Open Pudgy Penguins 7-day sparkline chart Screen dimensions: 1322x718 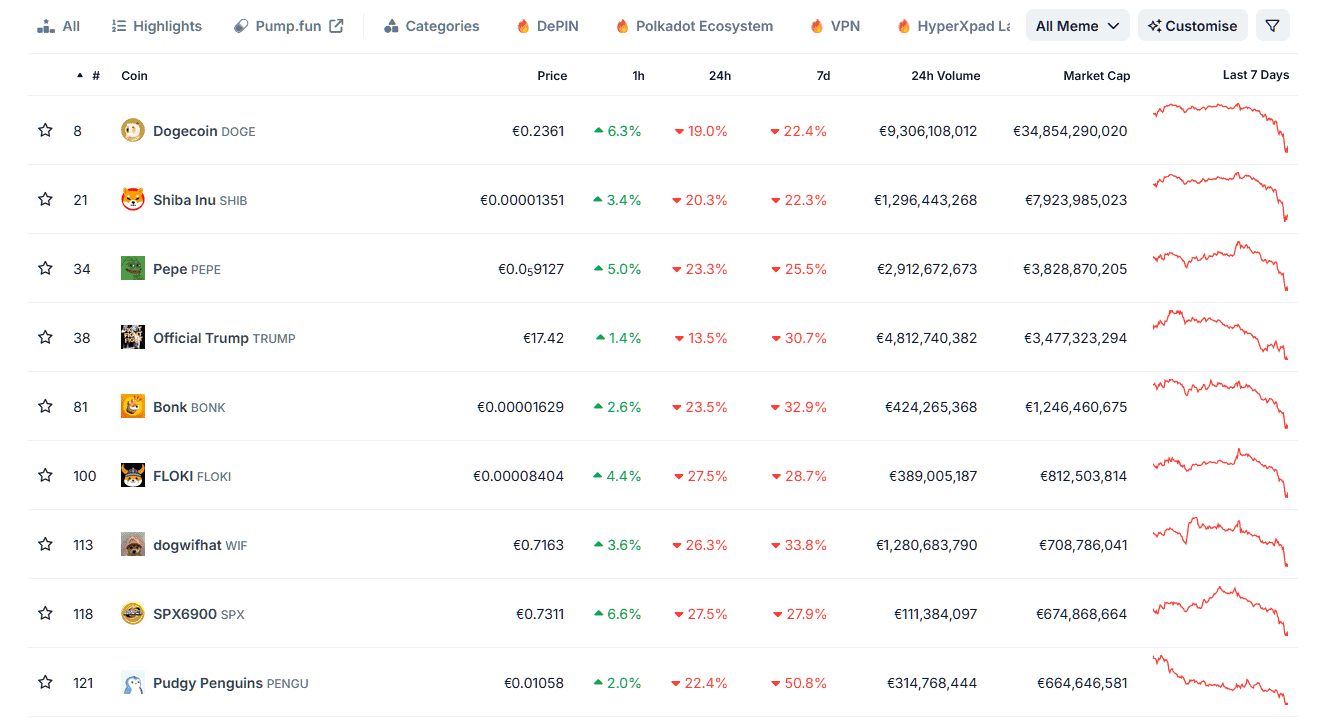(x=1220, y=680)
